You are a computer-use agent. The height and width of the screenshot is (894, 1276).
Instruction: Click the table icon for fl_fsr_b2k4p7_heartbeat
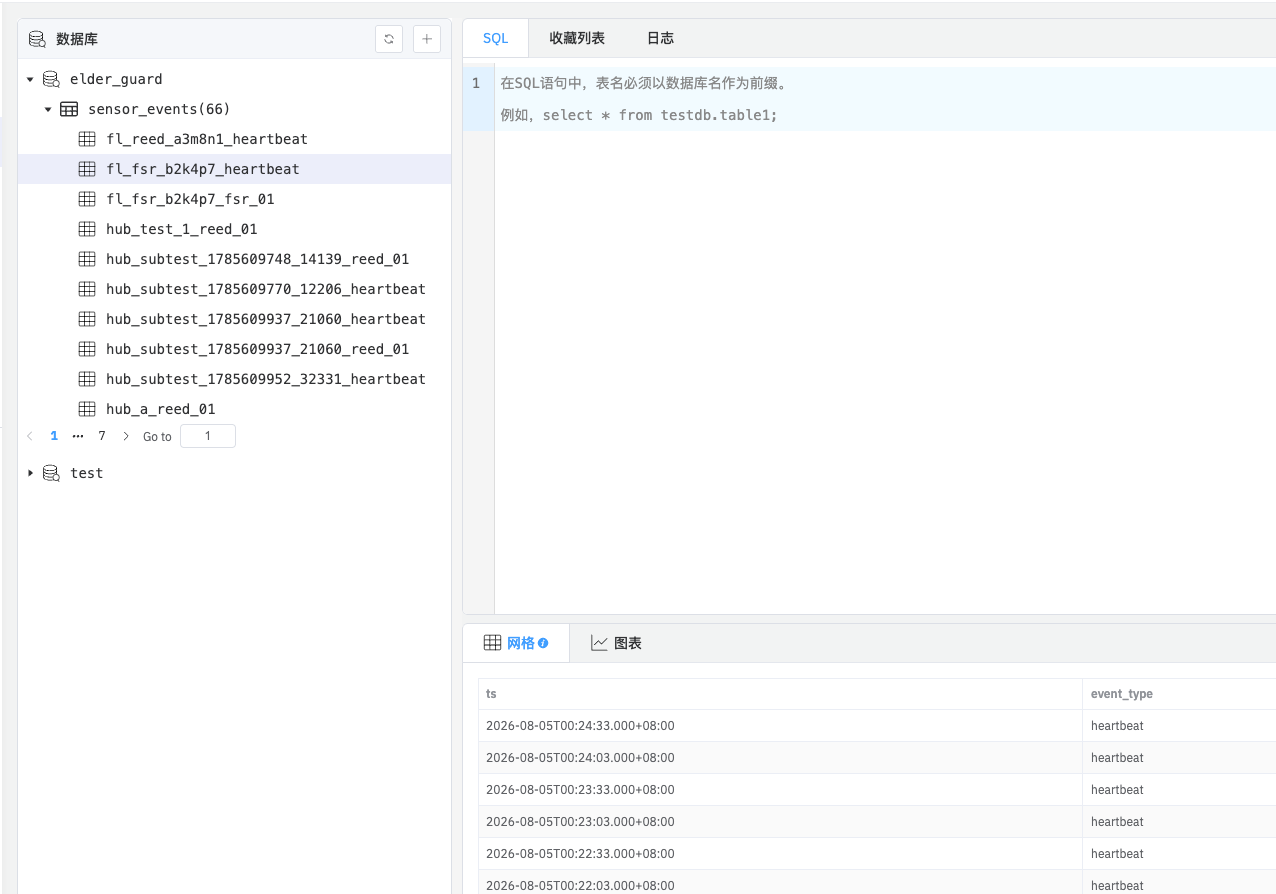87,169
